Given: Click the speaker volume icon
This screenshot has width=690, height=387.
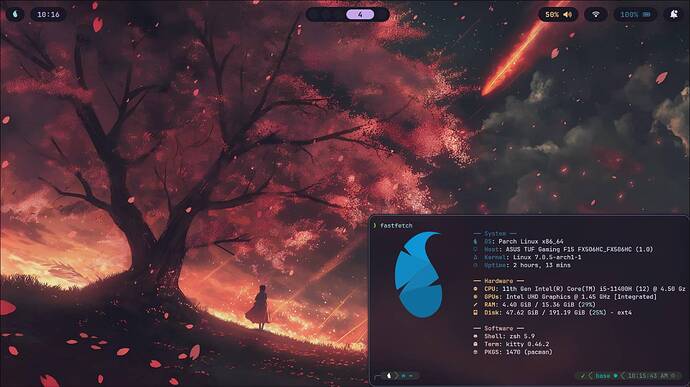Looking at the screenshot, I should 568,15.
